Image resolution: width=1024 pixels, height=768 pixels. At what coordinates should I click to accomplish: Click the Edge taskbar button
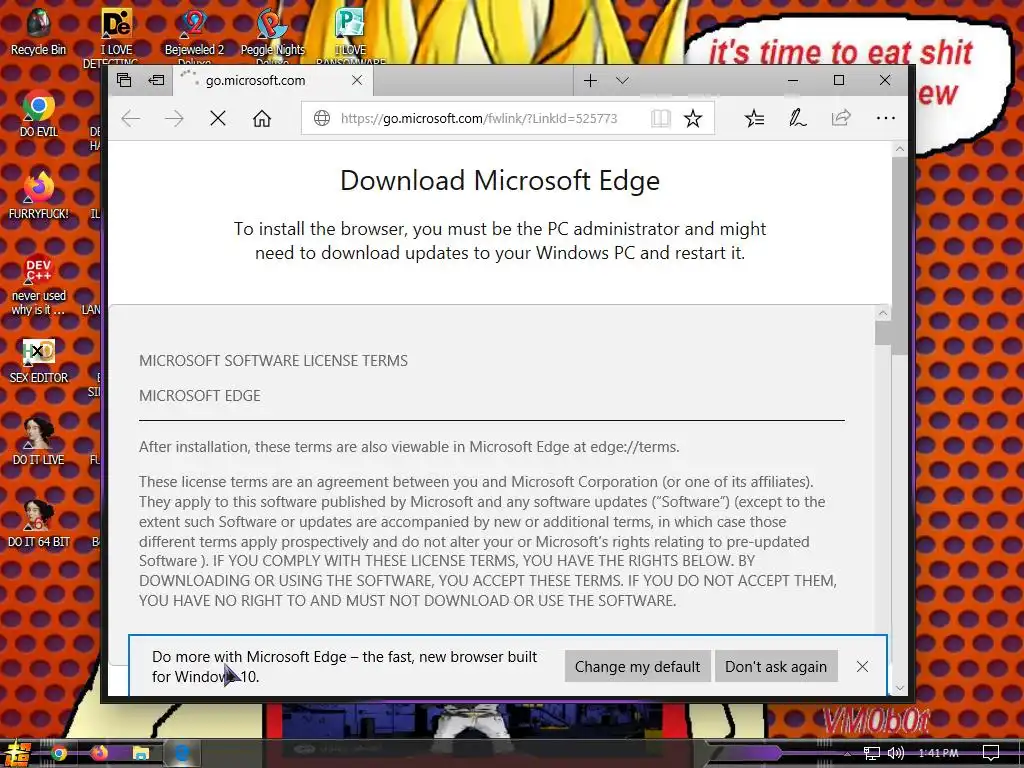coord(182,754)
